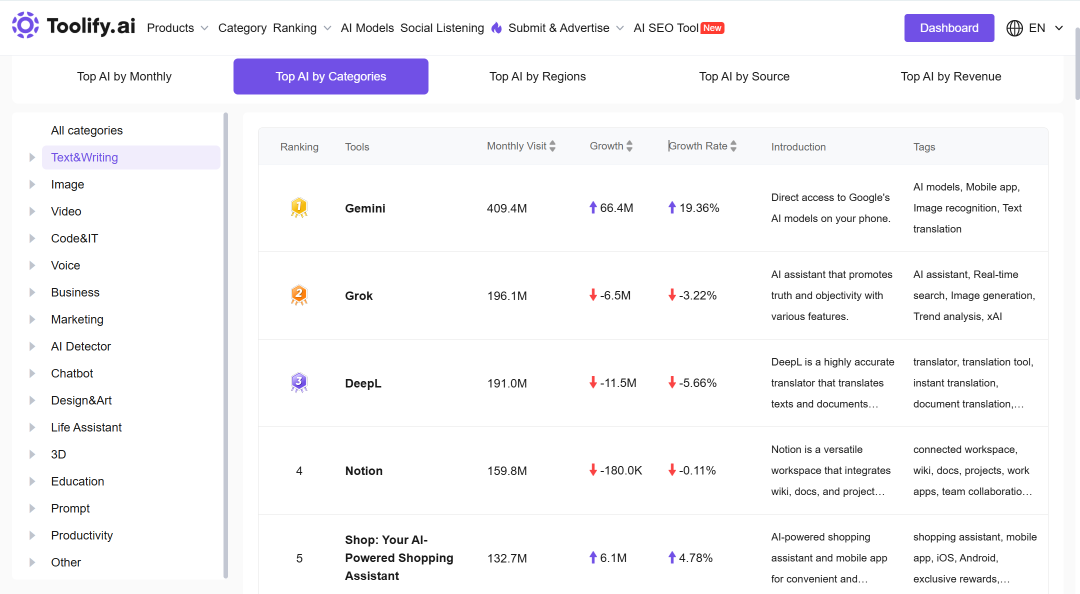This screenshot has height=594, width=1080.
Task: Click the flame icon beside Submit & Advertise
Action: point(497,28)
